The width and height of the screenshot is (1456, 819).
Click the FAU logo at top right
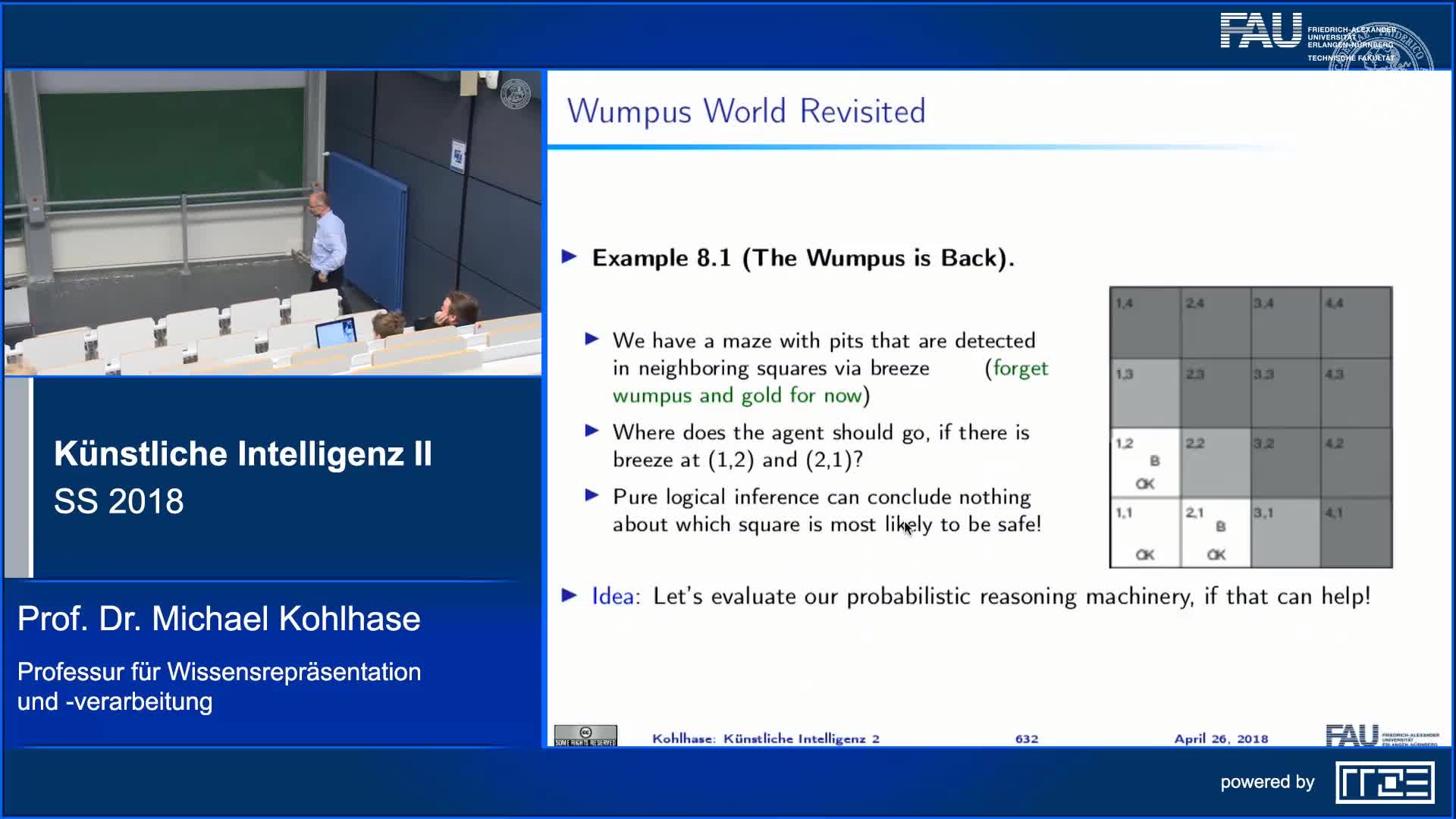coord(1260,32)
